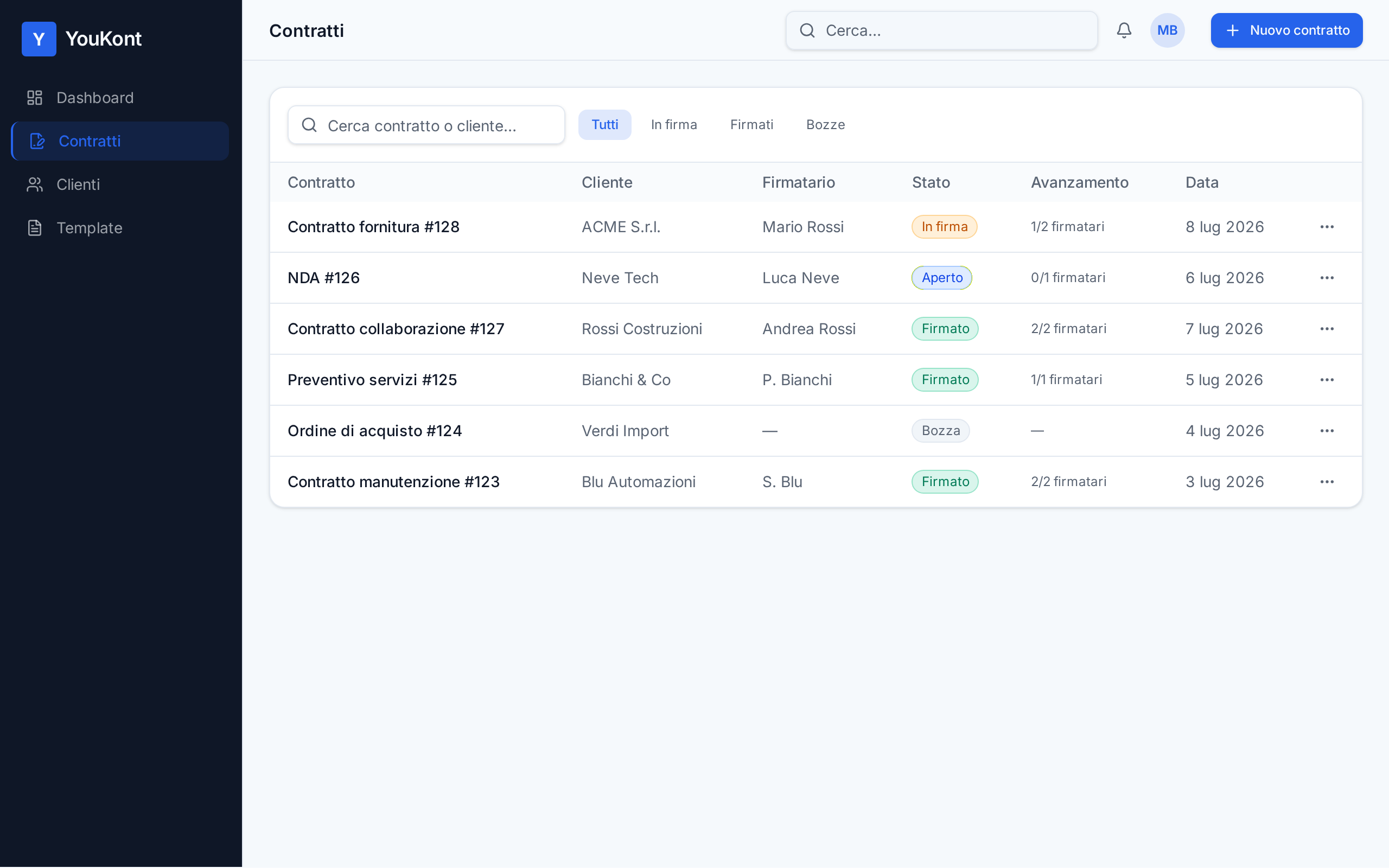Click signer P. Bianchi
The image size is (1389, 868).
pos(797,380)
